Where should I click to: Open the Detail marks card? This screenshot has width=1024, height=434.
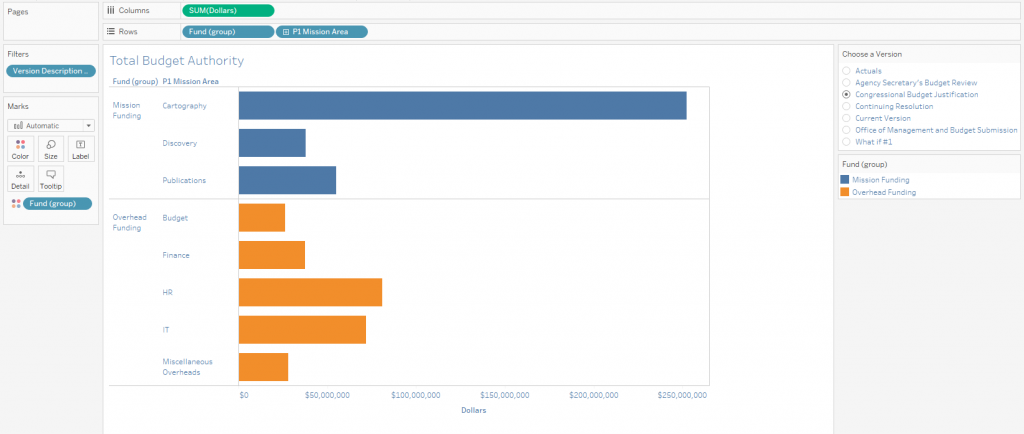[20, 179]
